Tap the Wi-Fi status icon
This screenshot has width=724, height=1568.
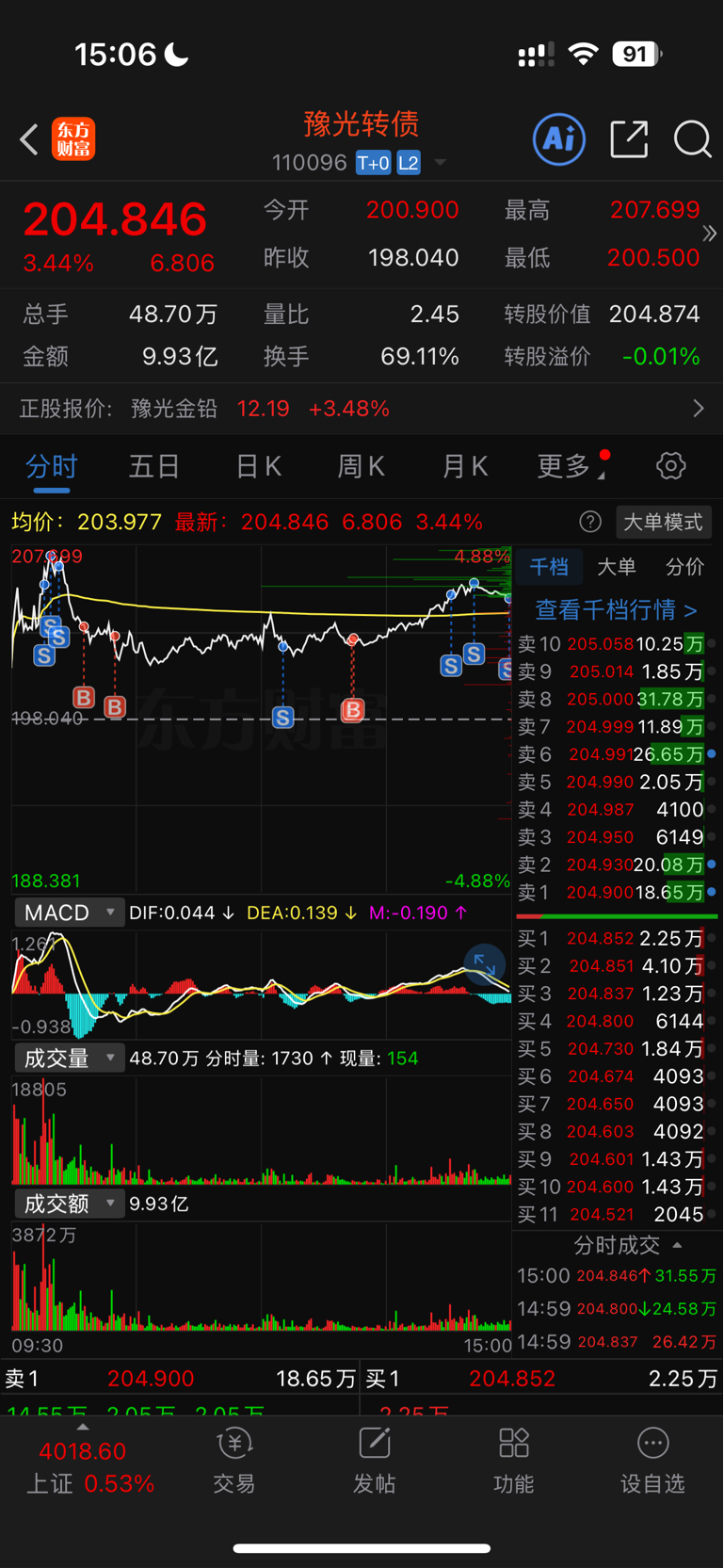[584, 55]
